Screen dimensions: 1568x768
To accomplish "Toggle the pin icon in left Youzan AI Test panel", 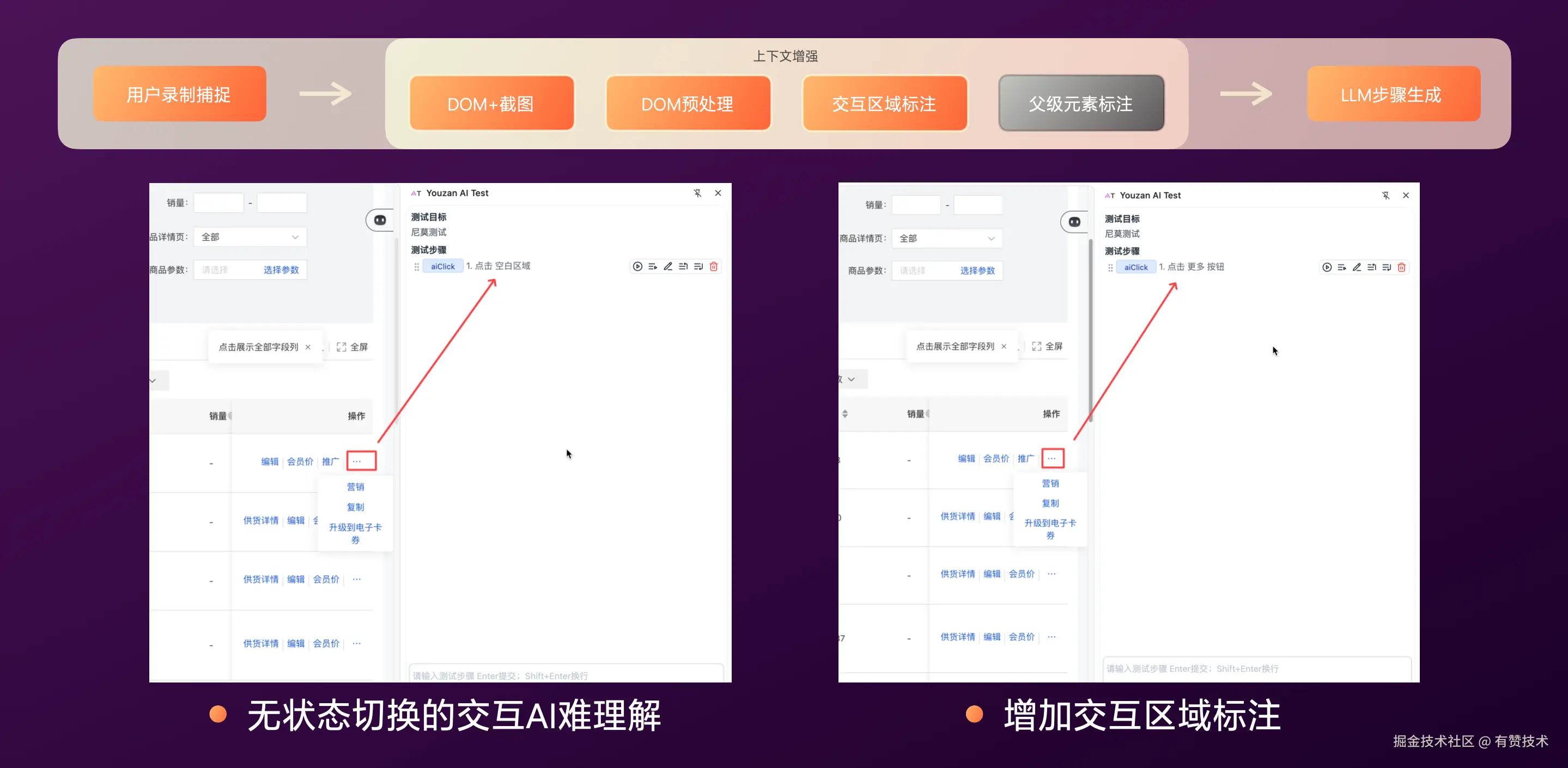I will (697, 193).
